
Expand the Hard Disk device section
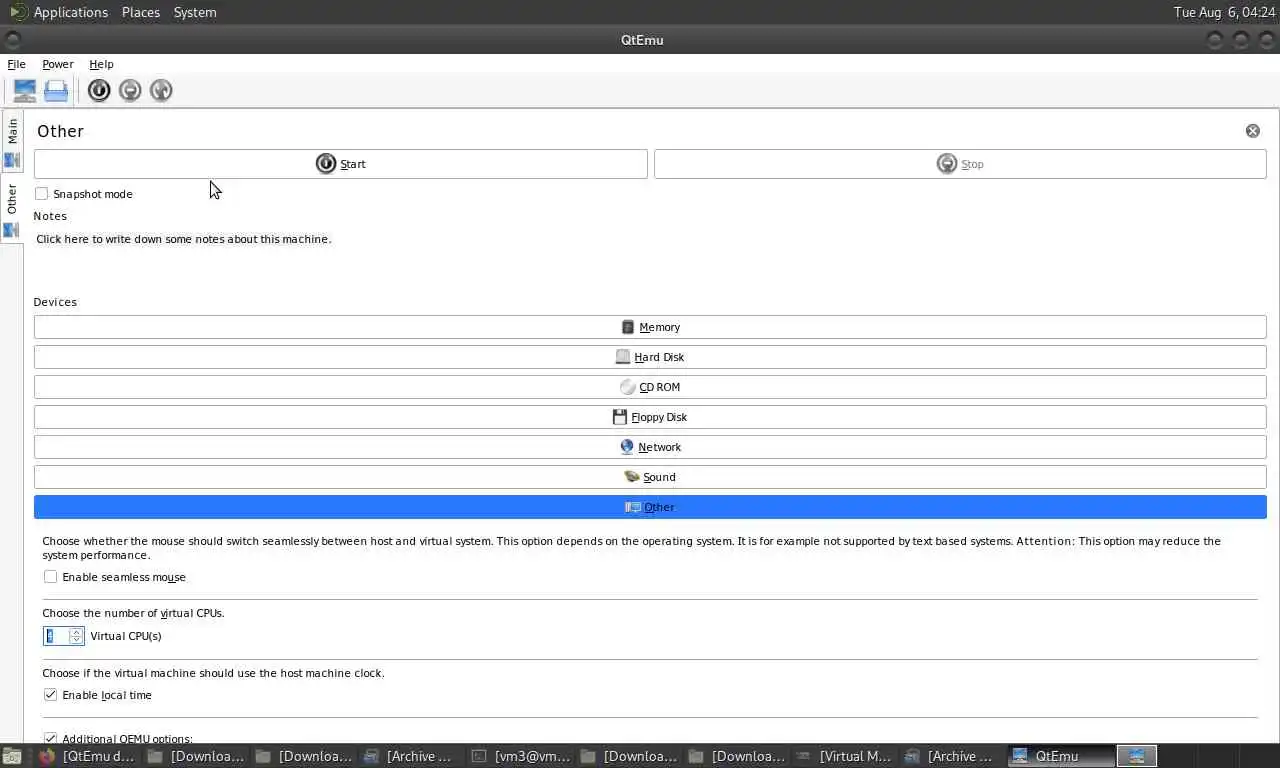[x=650, y=357]
